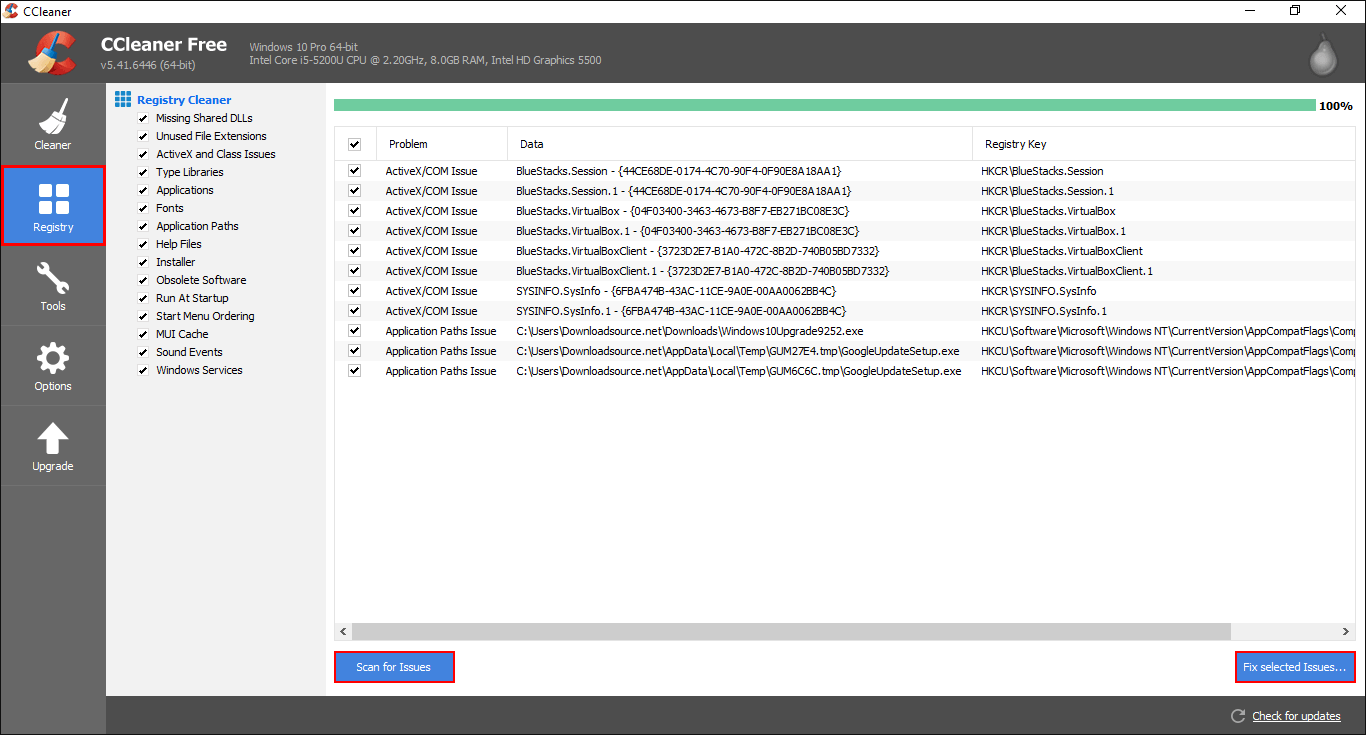Restore down the CCleaner window
This screenshot has width=1366, height=735.
(x=1295, y=11)
